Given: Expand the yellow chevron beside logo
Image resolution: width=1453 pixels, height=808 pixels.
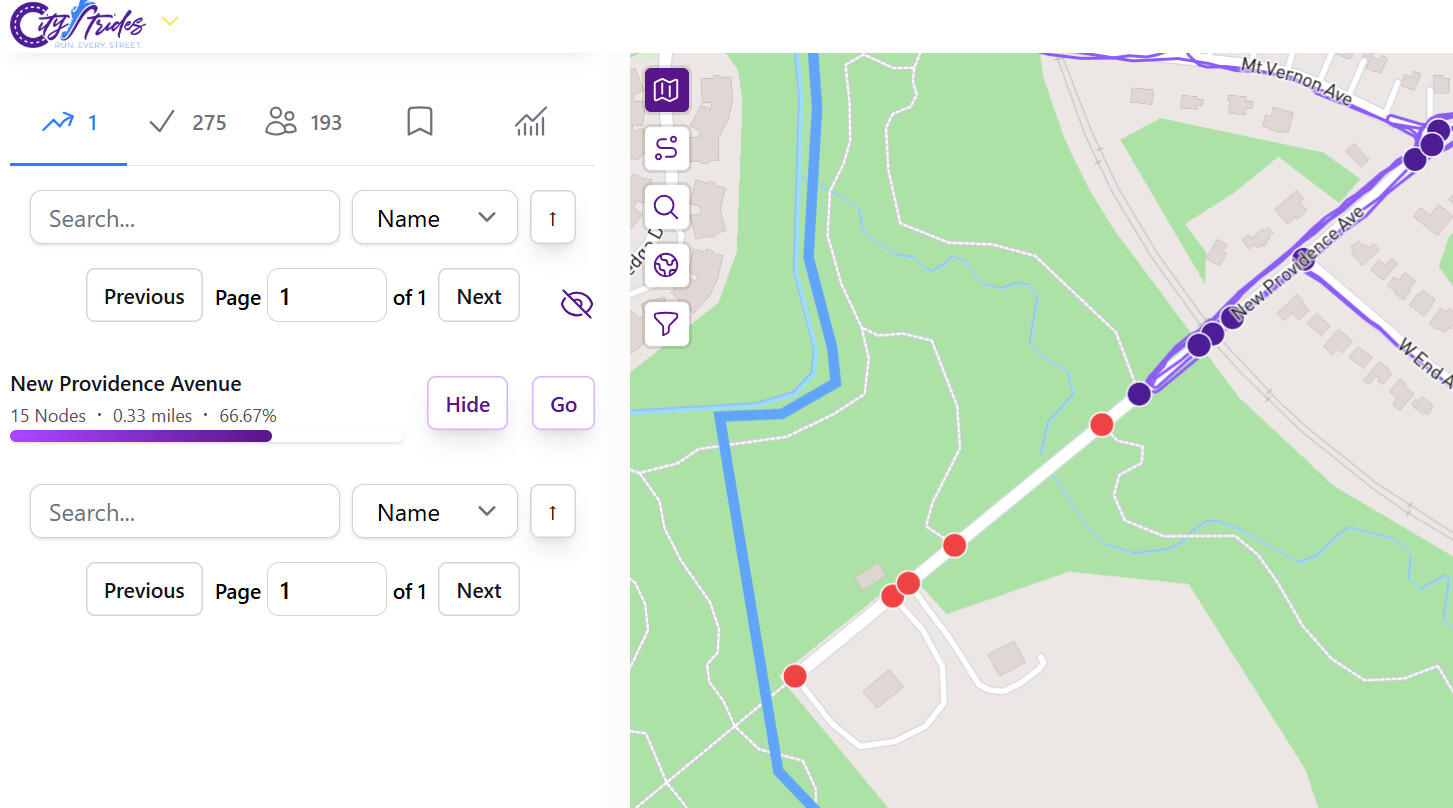Looking at the screenshot, I should [x=170, y=21].
